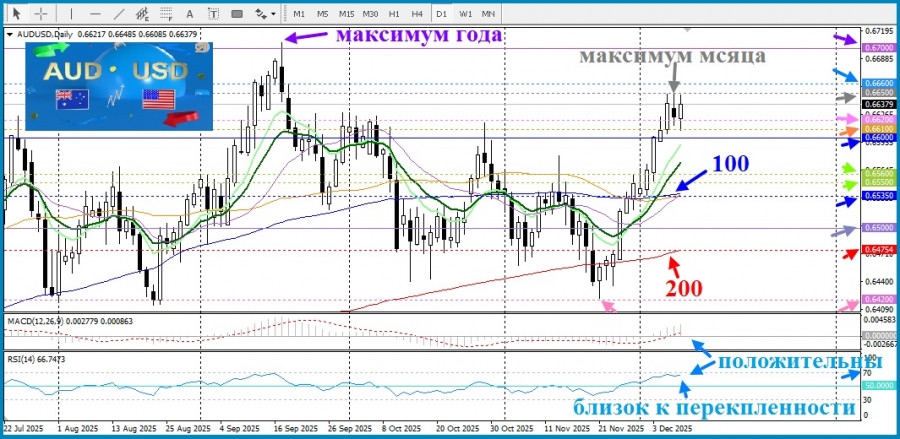Viewport: 900px width, 439px height.
Task: Click the 'максимум мсяца' text annotation
Action: (672, 56)
